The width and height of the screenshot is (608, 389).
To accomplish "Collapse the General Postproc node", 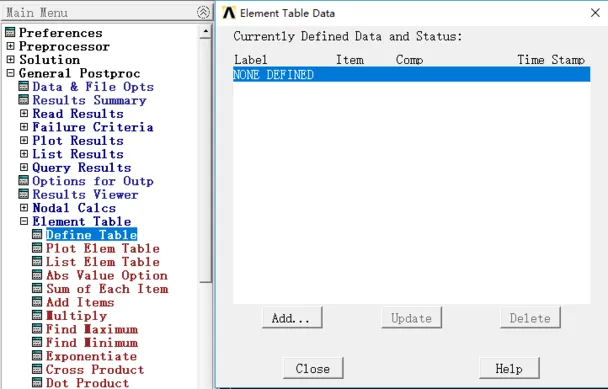I will click(x=10, y=73).
